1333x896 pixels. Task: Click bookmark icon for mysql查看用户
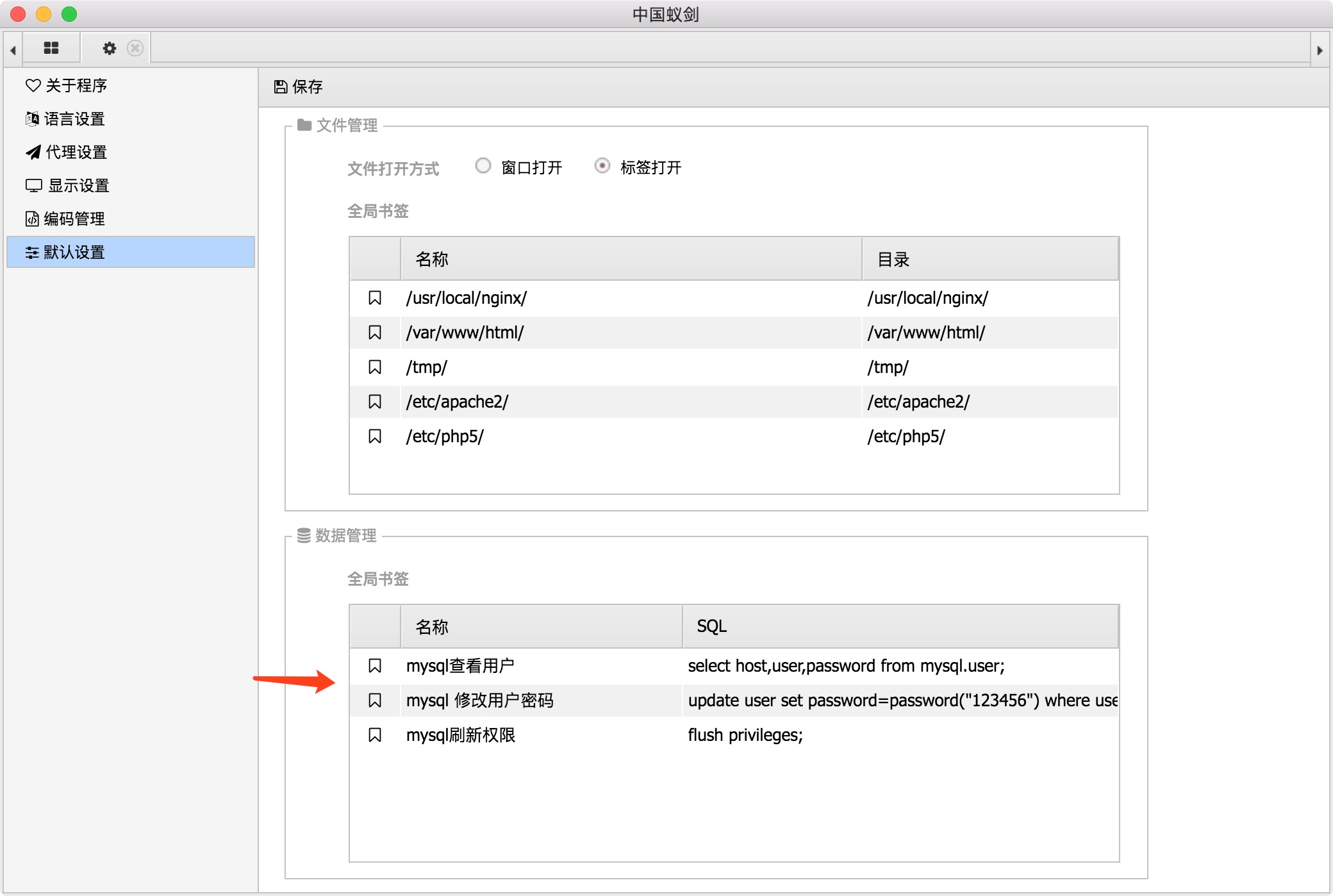[375, 666]
